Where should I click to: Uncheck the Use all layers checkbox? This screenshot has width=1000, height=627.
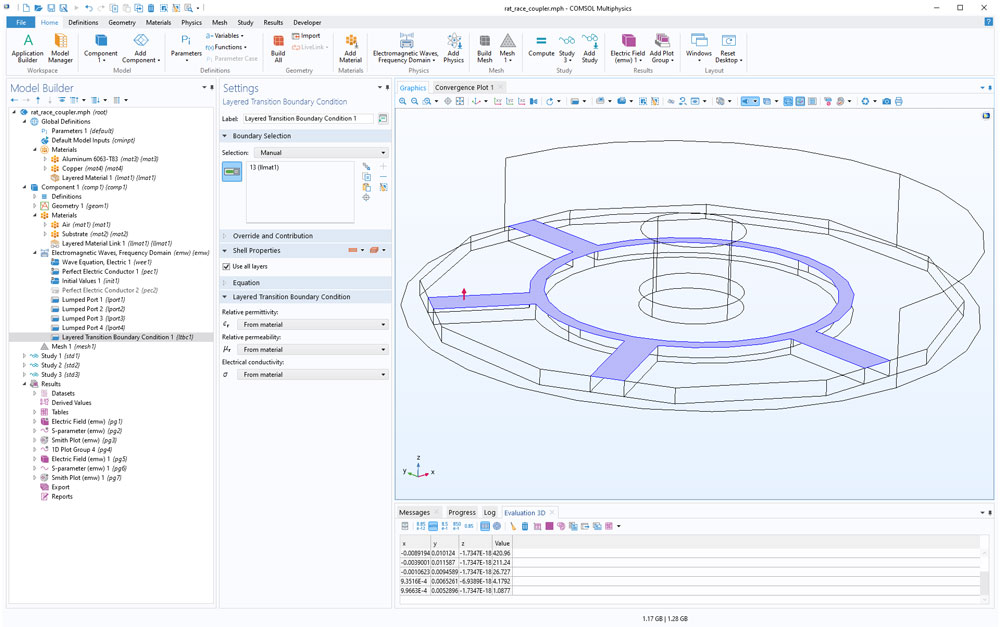pos(226,267)
